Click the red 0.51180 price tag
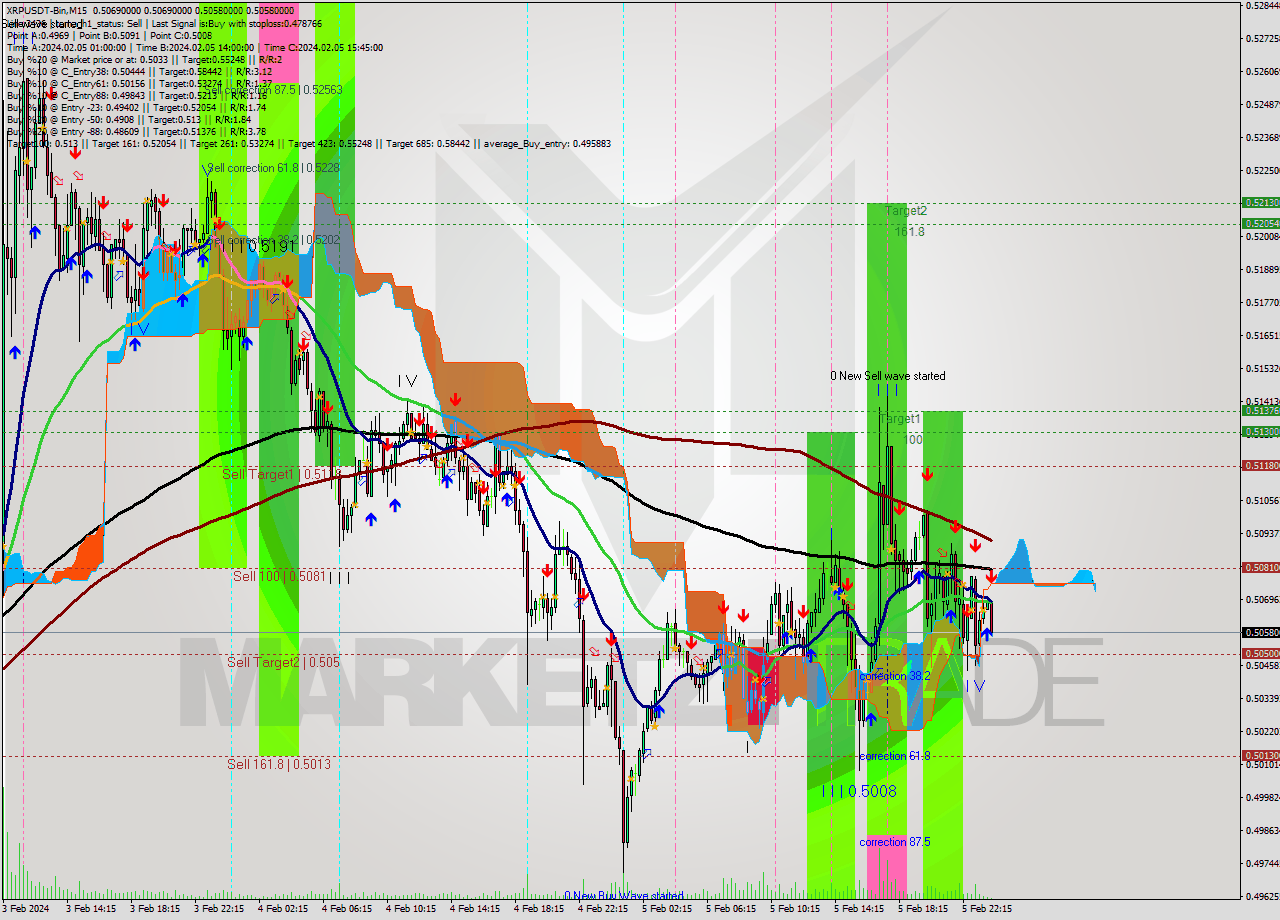The height and width of the screenshot is (920, 1280). click(x=1259, y=465)
